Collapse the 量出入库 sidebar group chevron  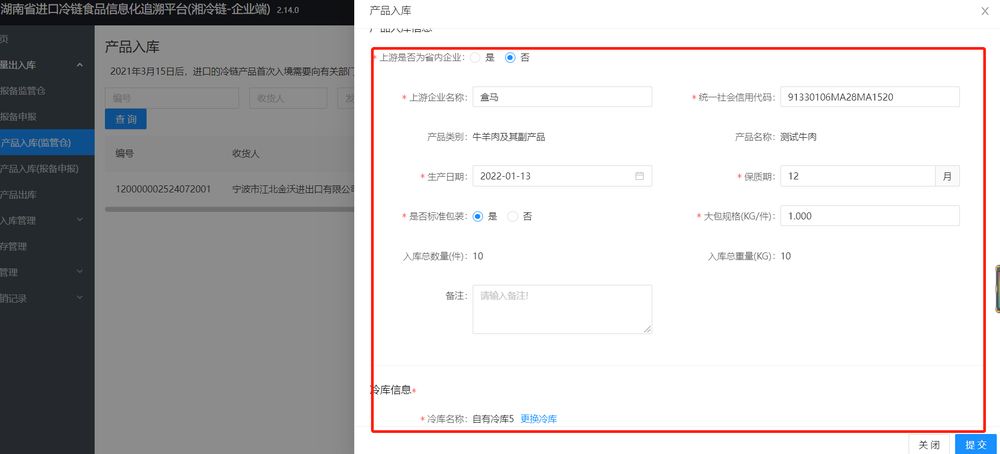(x=80, y=65)
